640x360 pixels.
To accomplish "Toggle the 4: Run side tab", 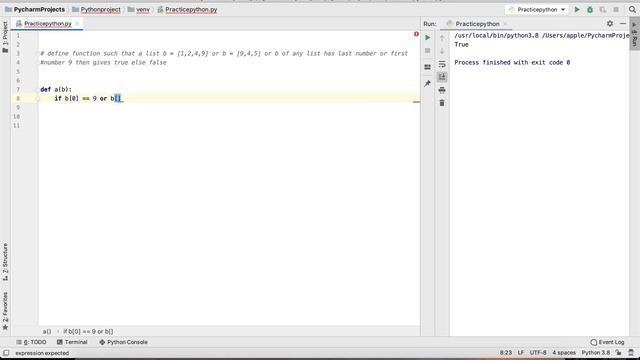I will (x=634, y=35).
